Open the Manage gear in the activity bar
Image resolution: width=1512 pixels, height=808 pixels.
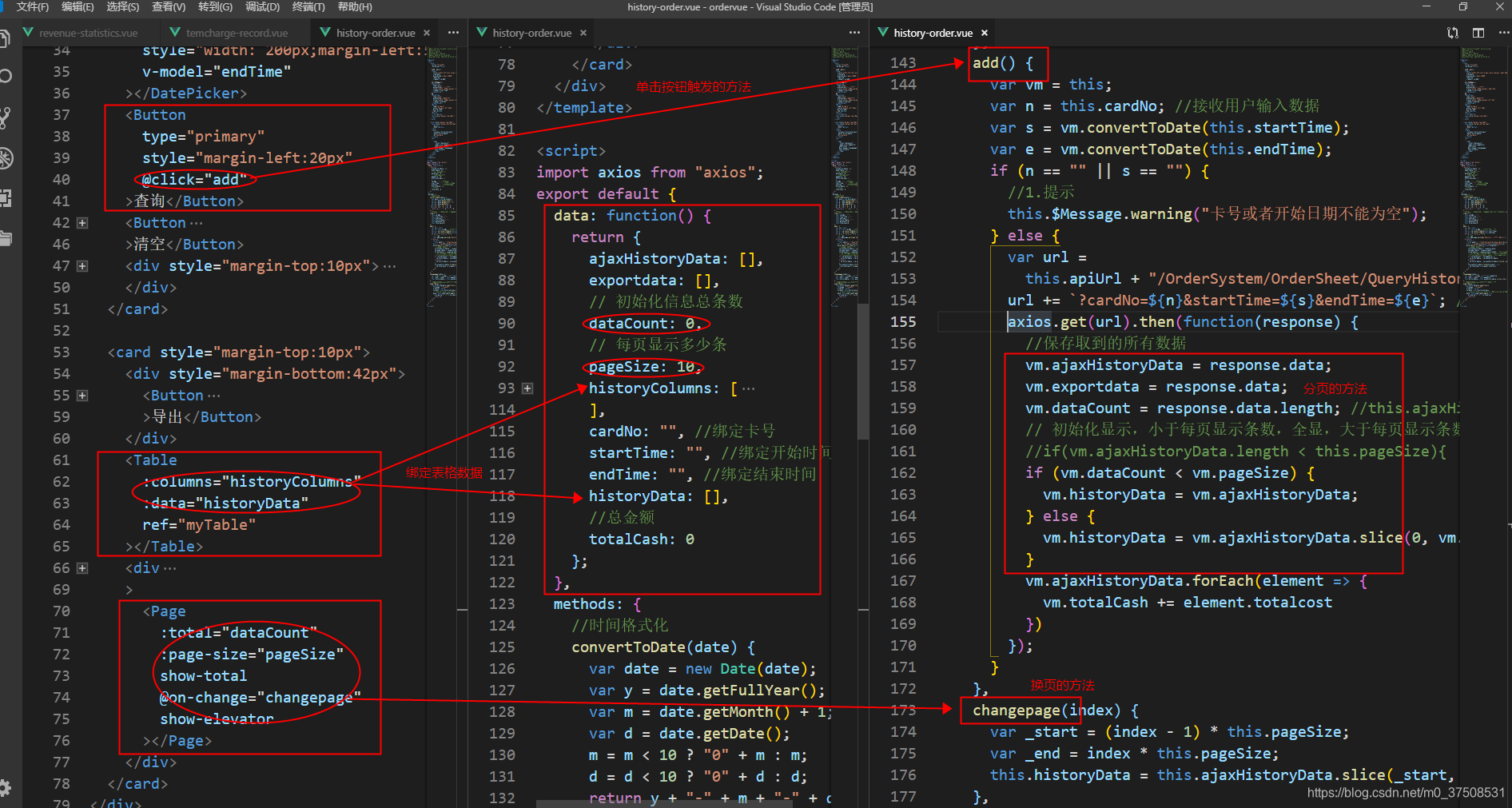(5, 787)
